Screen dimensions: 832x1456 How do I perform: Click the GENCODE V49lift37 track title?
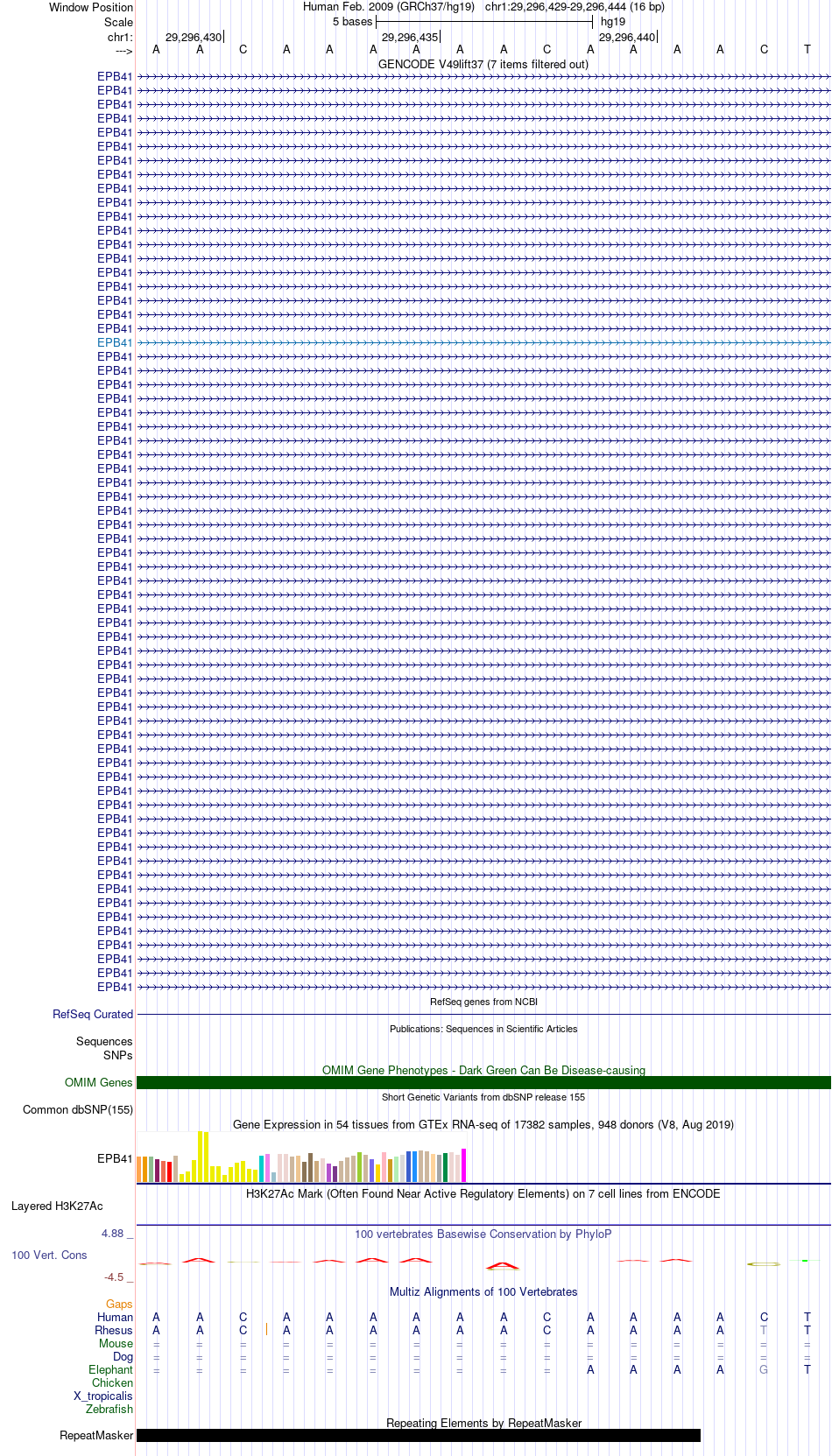pos(483,64)
